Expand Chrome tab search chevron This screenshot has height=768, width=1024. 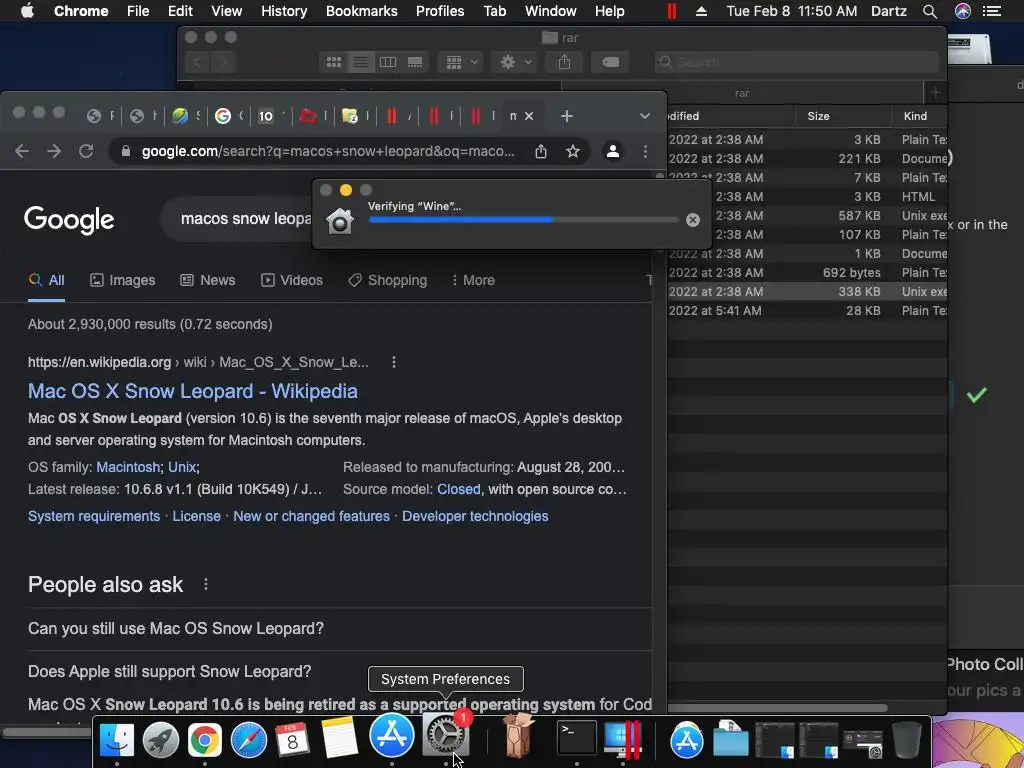(645, 116)
